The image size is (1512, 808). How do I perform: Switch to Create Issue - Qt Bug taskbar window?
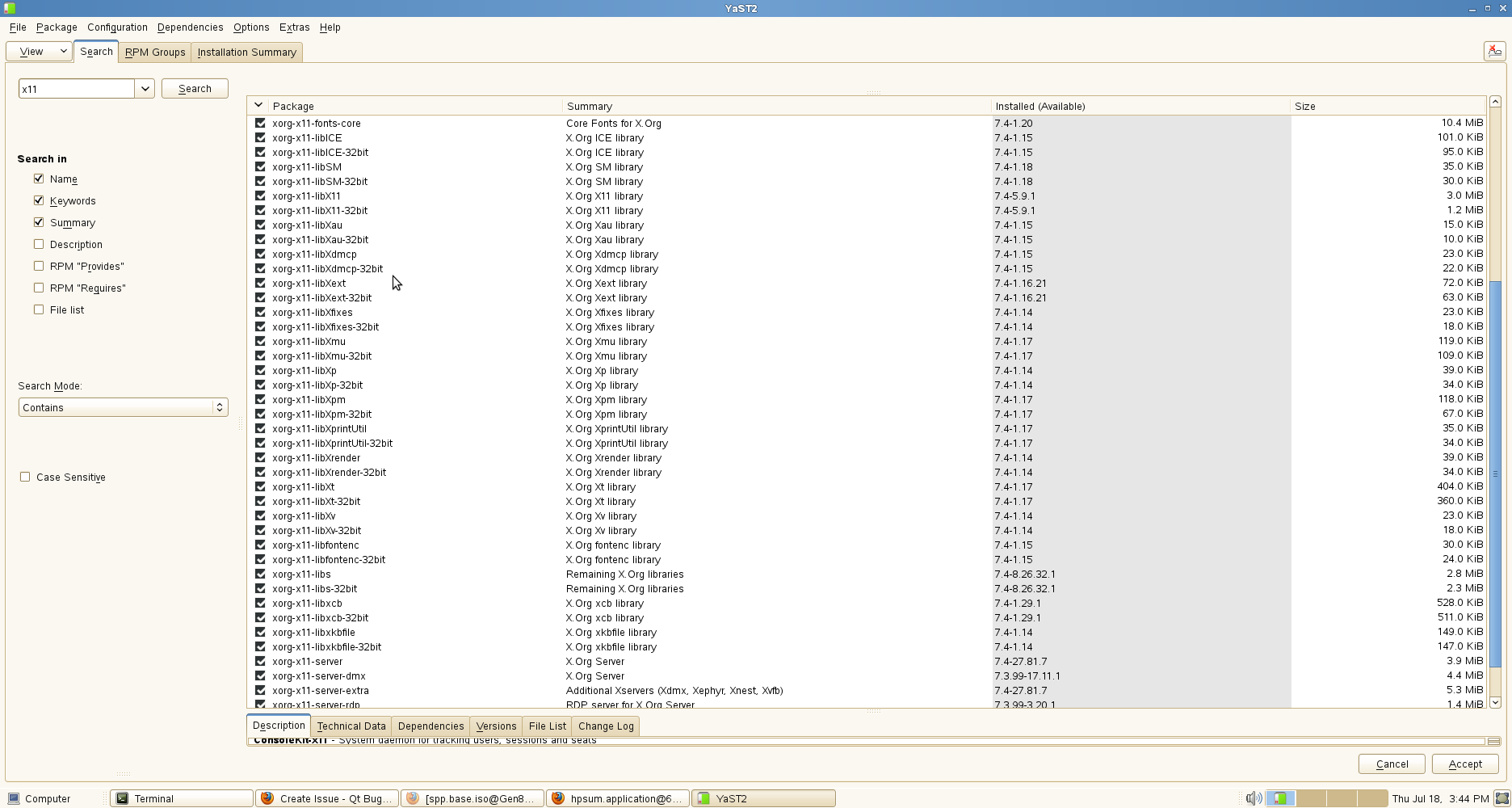[327, 798]
